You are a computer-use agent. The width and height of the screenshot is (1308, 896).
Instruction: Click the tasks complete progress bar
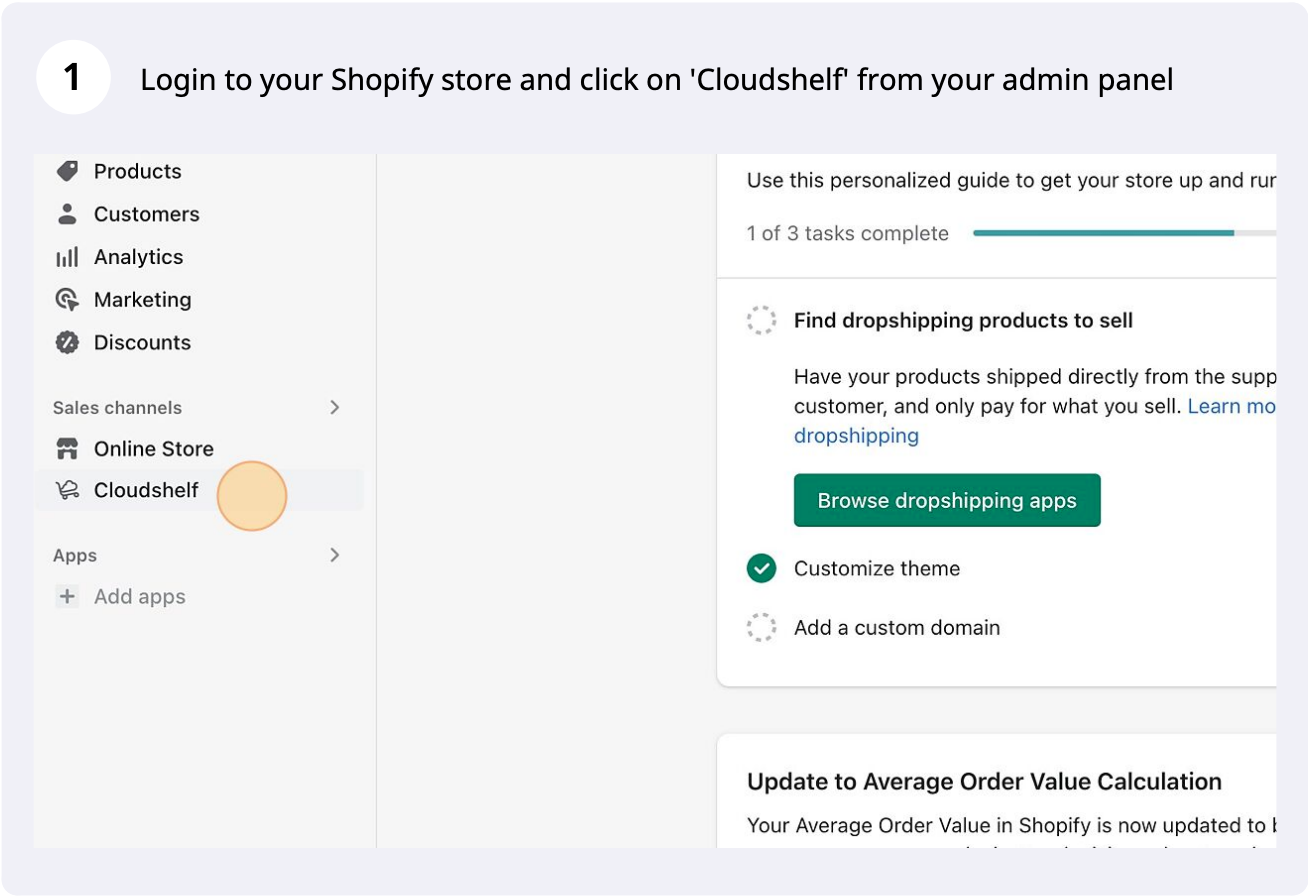(x=1124, y=233)
